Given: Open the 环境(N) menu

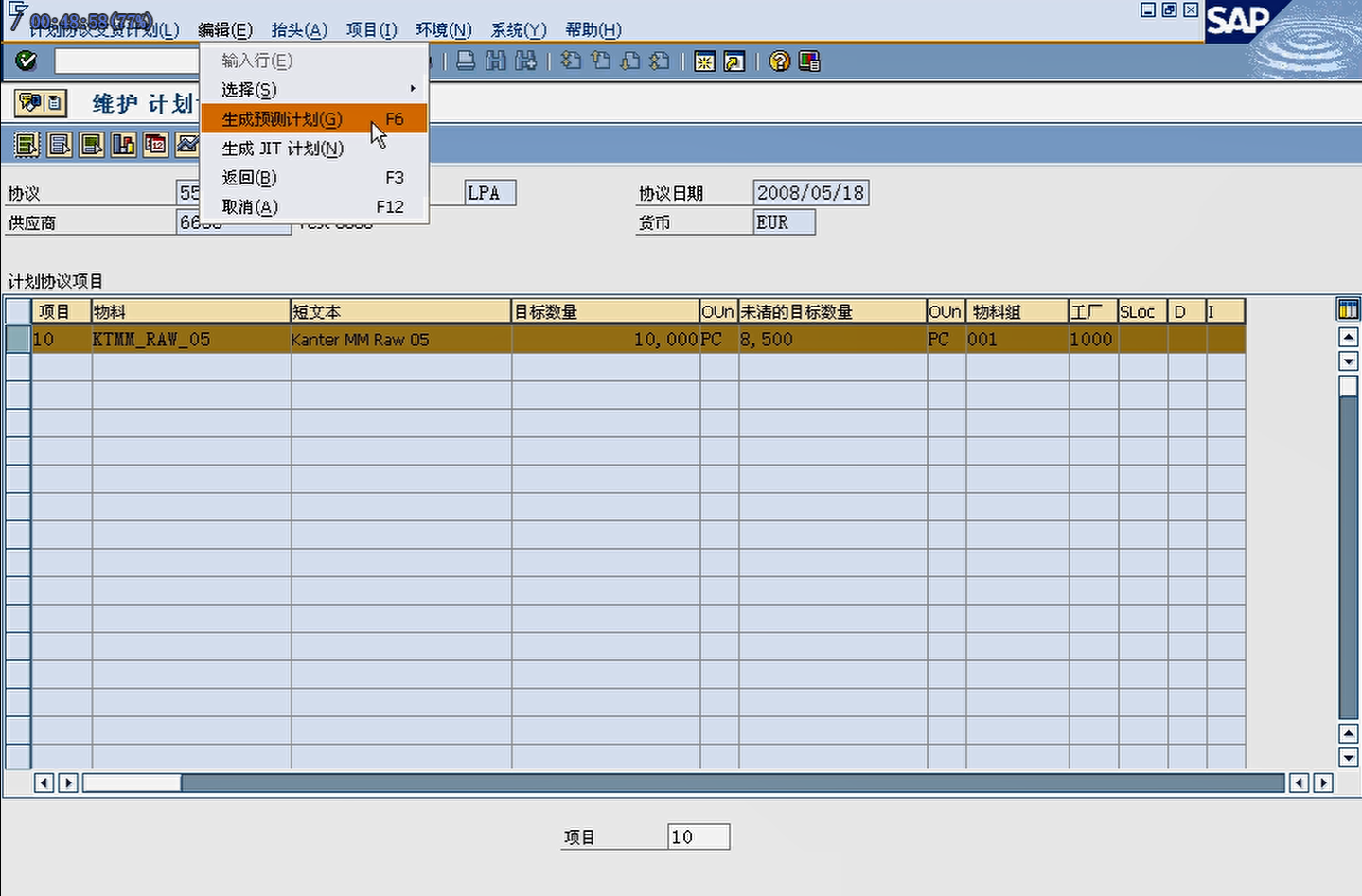Looking at the screenshot, I should pos(441,29).
